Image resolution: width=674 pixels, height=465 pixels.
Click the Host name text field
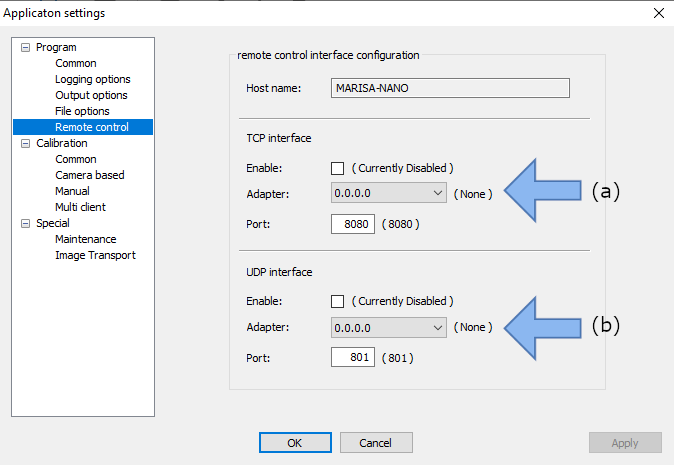coord(449,88)
